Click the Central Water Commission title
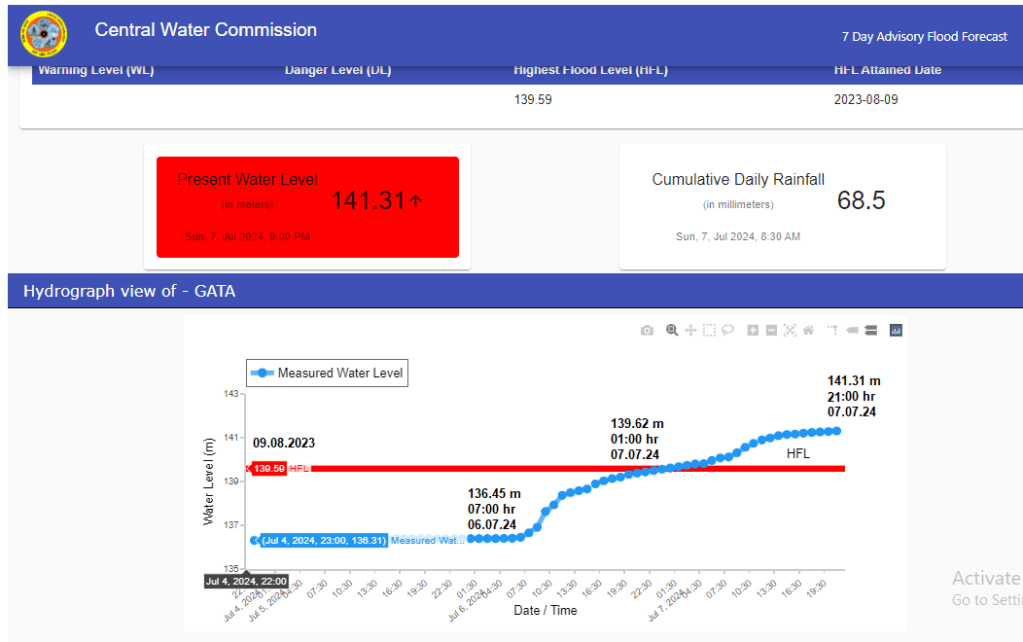1023x642 pixels. coord(206,31)
